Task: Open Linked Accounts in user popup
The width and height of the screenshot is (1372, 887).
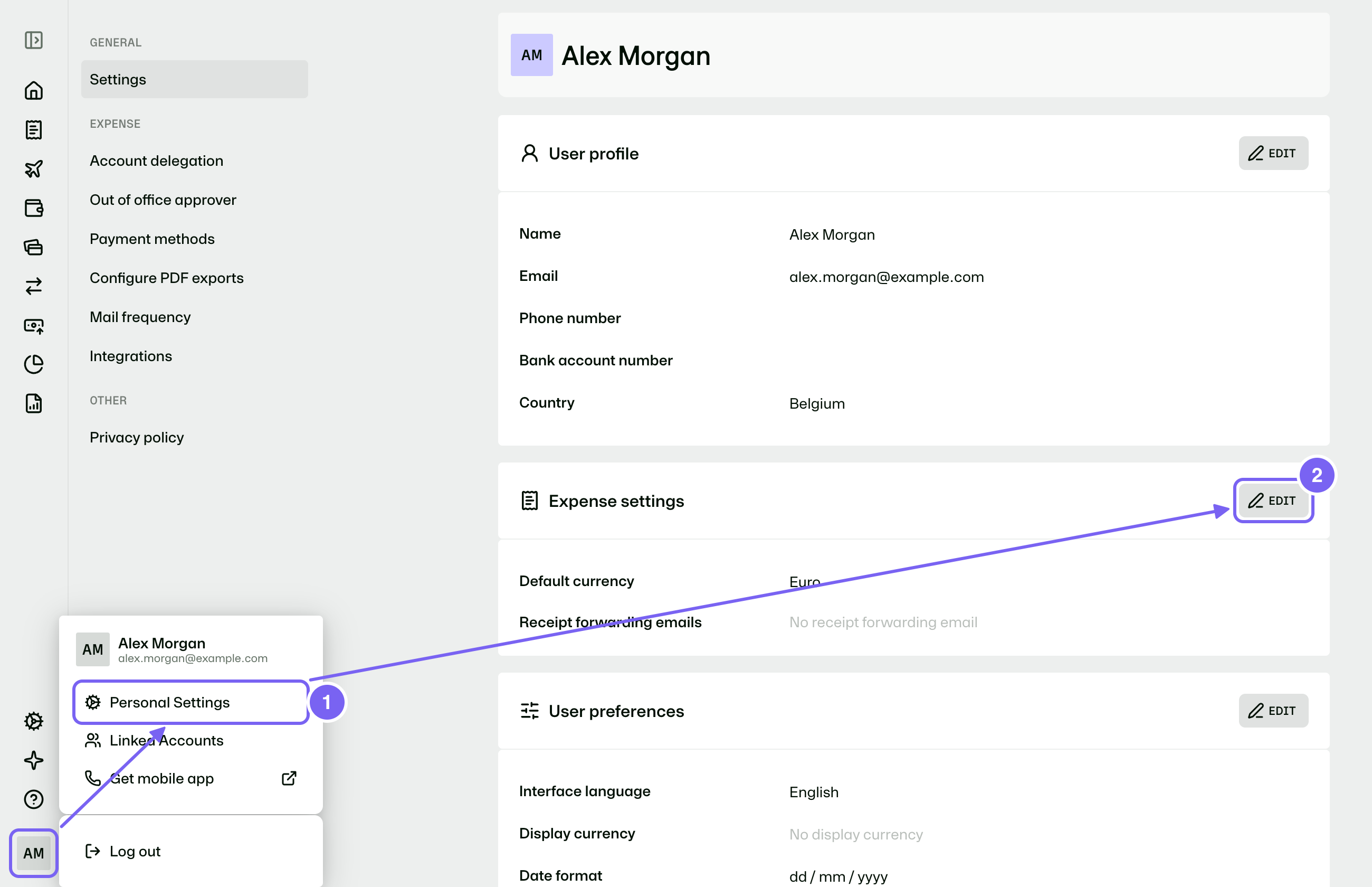Action: 191,740
